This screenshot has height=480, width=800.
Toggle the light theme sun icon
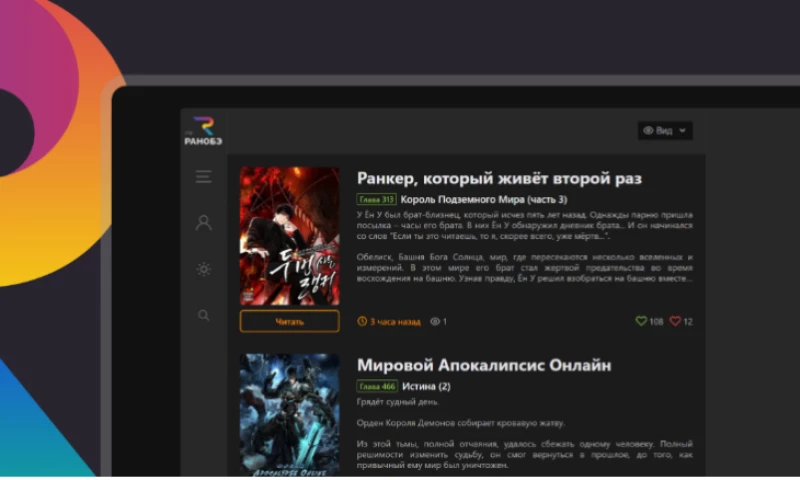point(204,269)
